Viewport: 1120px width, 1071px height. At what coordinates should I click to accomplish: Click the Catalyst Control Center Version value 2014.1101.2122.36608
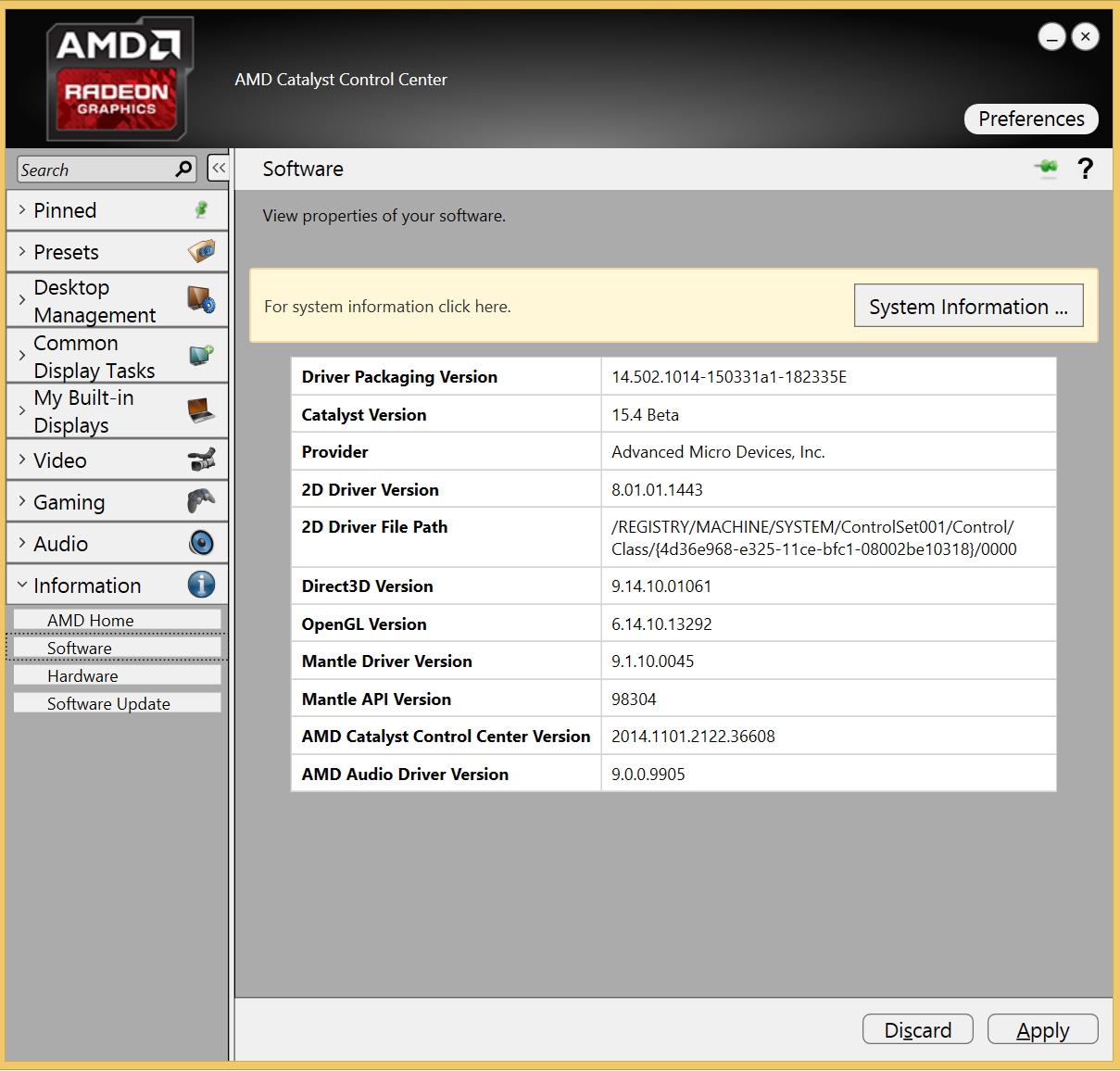[x=693, y=737]
